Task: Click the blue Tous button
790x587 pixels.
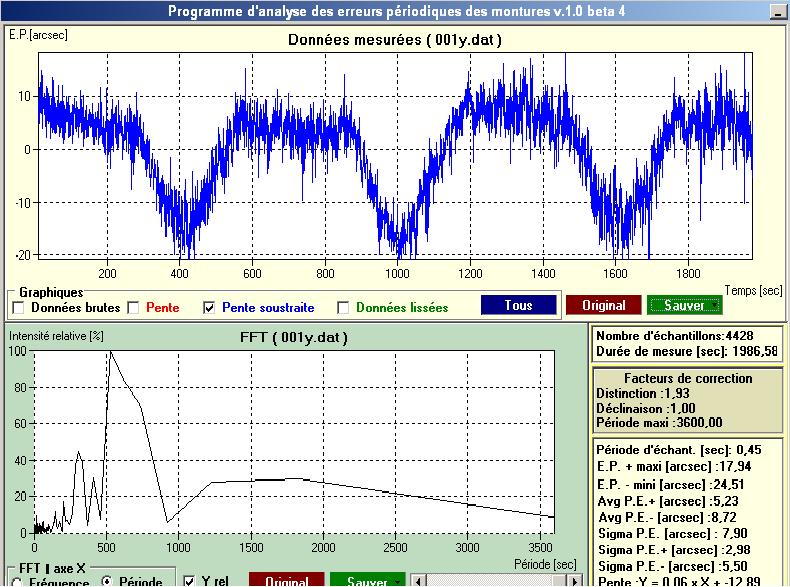Action: pyautogui.click(x=518, y=305)
